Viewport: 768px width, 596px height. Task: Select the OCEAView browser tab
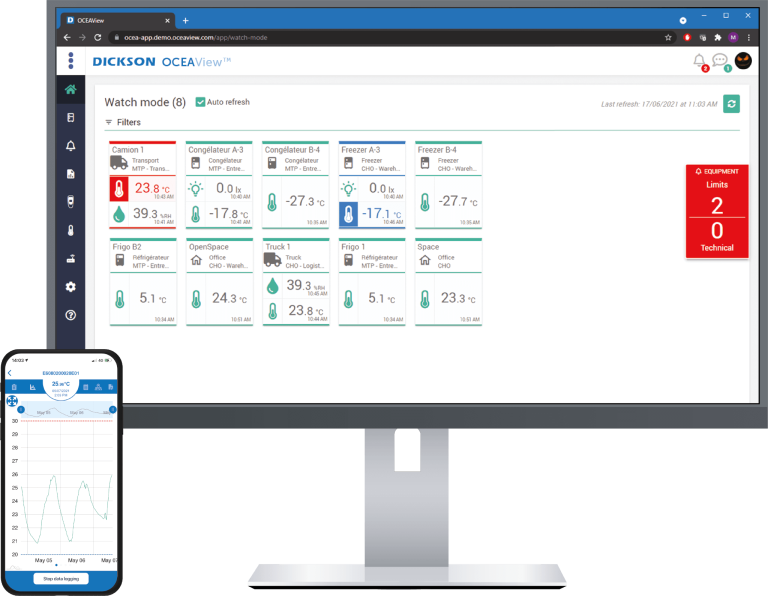pyautogui.click(x=115, y=20)
